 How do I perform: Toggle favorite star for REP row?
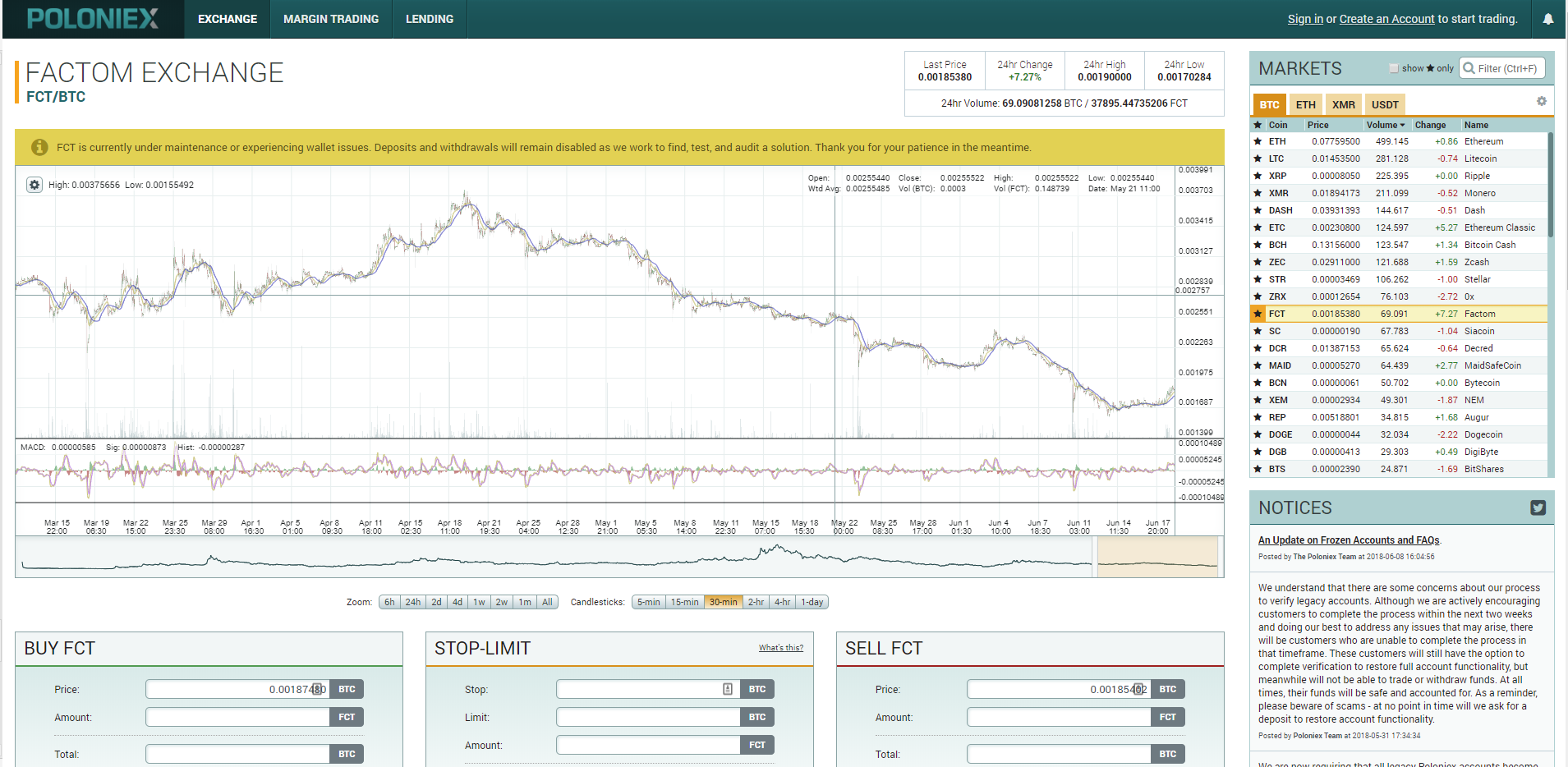click(x=1258, y=417)
